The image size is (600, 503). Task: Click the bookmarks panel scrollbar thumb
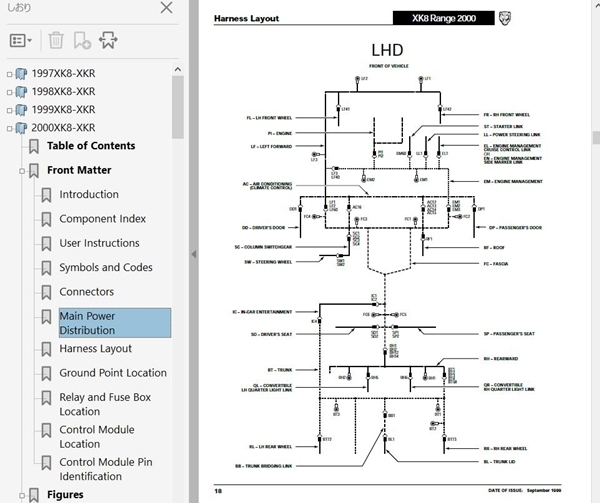click(178, 107)
